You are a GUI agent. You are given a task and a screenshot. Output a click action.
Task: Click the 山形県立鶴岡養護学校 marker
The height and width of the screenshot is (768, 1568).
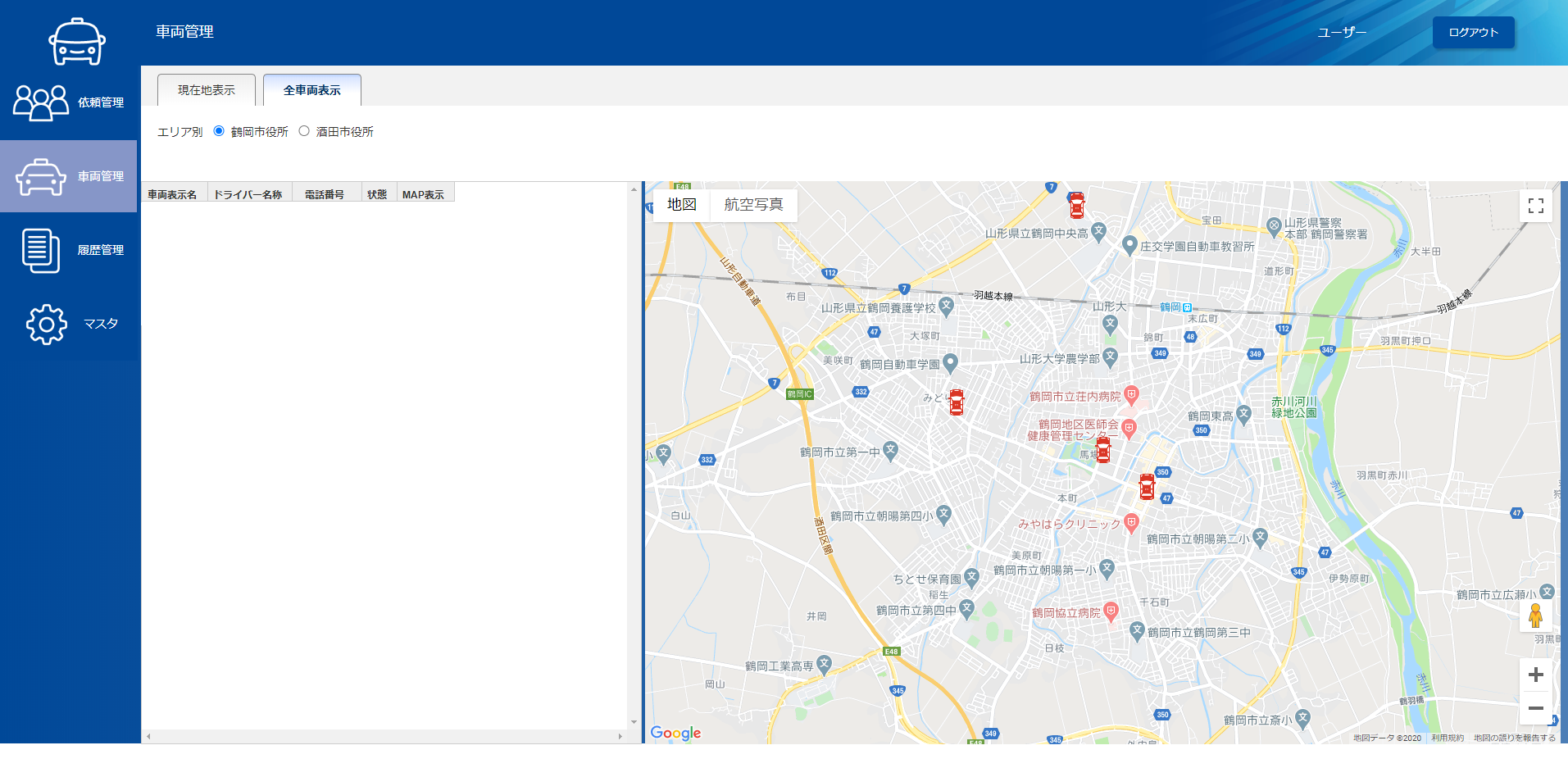(x=947, y=306)
